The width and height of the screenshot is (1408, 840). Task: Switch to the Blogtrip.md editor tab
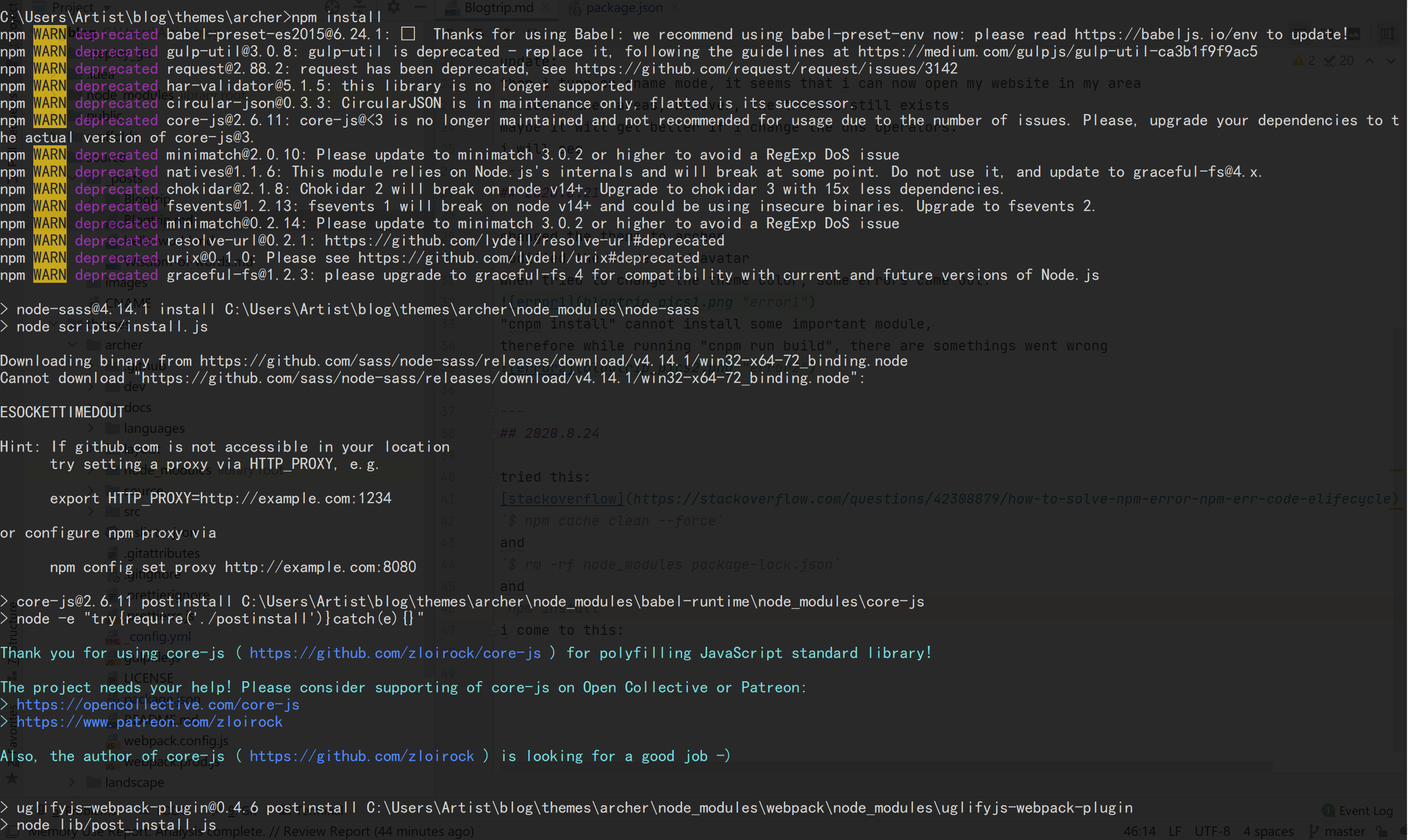pyautogui.click(x=498, y=7)
